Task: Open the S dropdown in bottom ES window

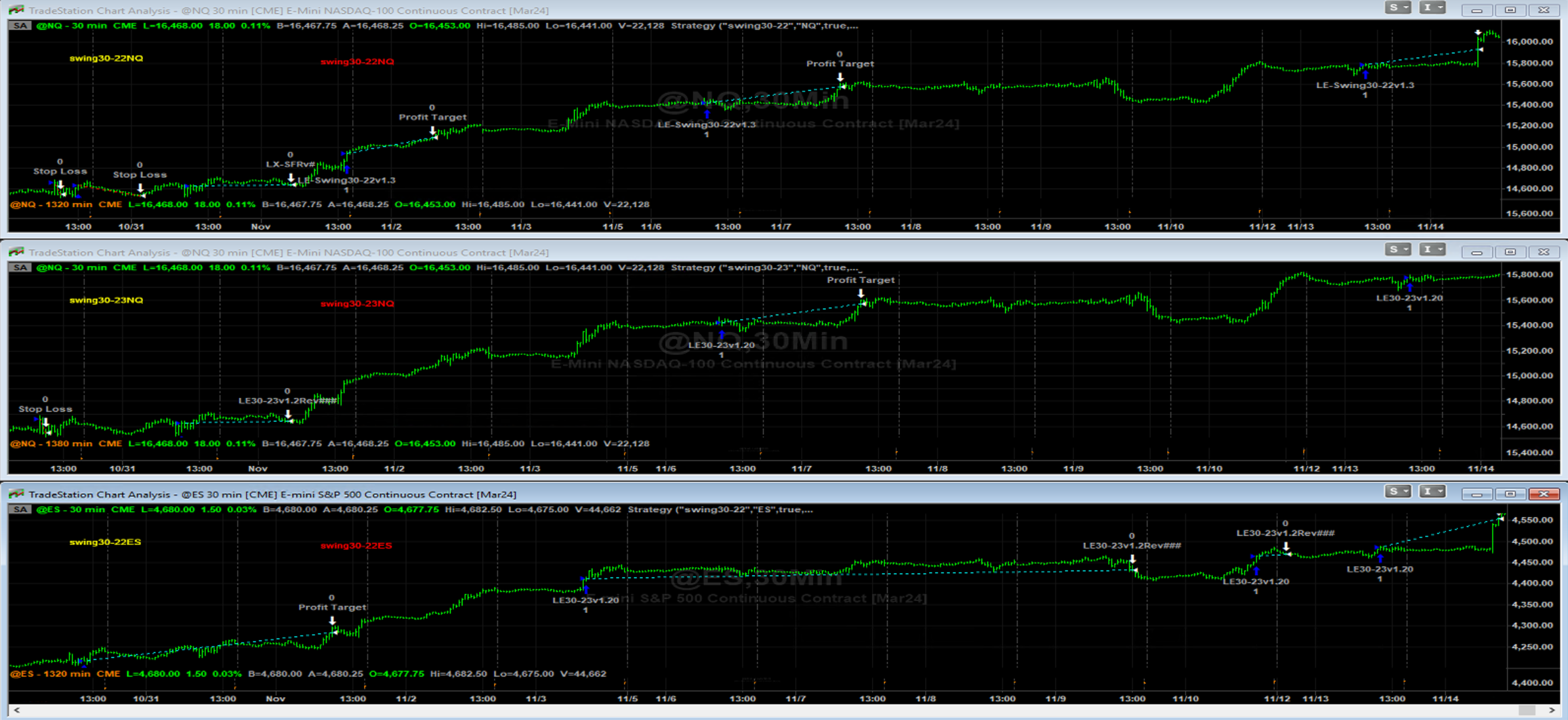Action: coord(1397,492)
